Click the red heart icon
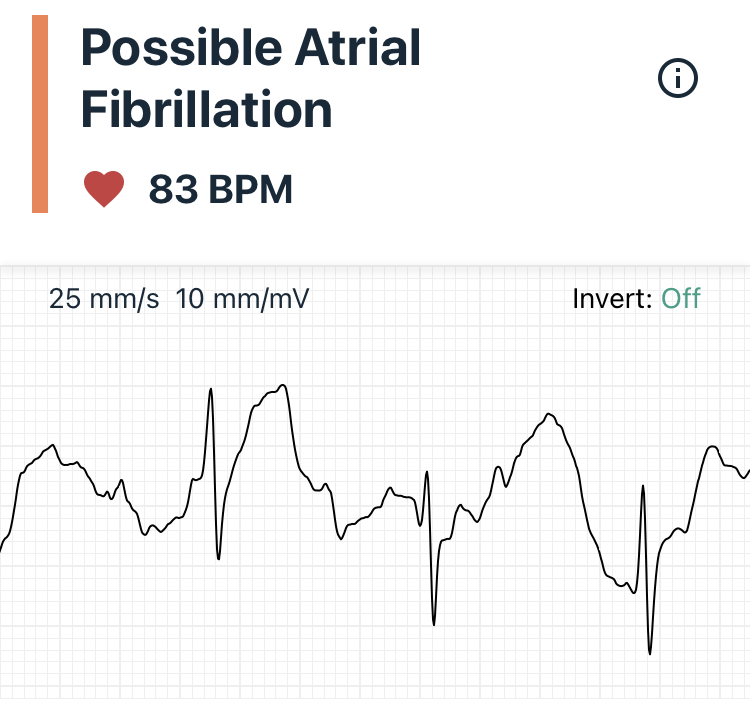 [104, 189]
